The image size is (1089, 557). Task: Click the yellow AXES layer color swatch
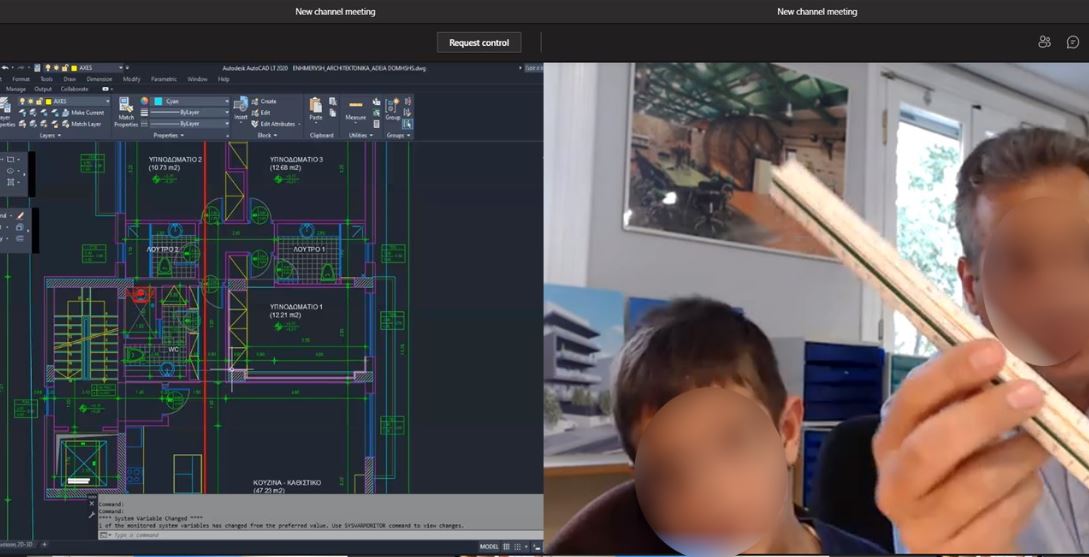pos(48,101)
